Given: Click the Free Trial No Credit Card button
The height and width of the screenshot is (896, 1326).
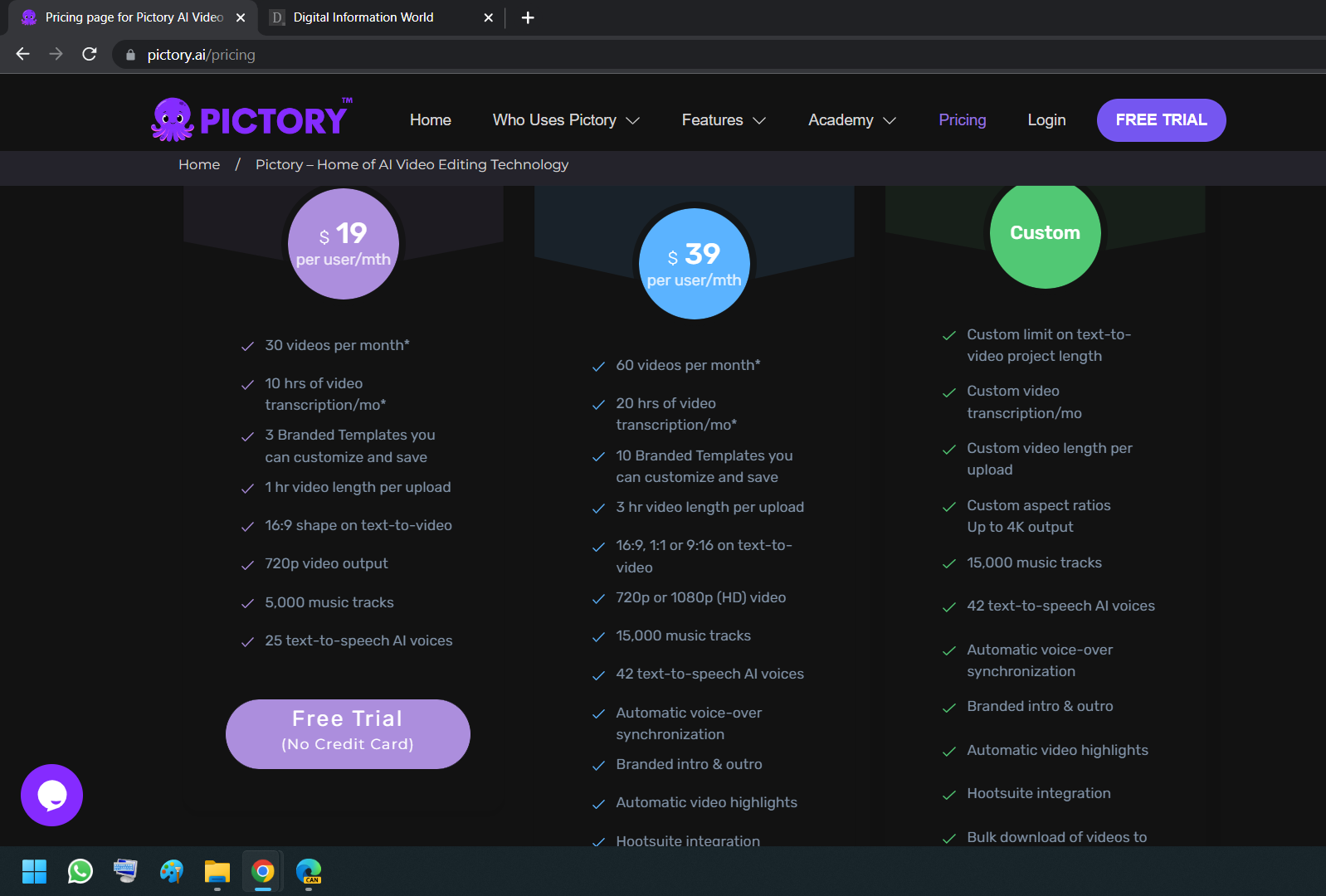Looking at the screenshot, I should [x=348, y=733].
